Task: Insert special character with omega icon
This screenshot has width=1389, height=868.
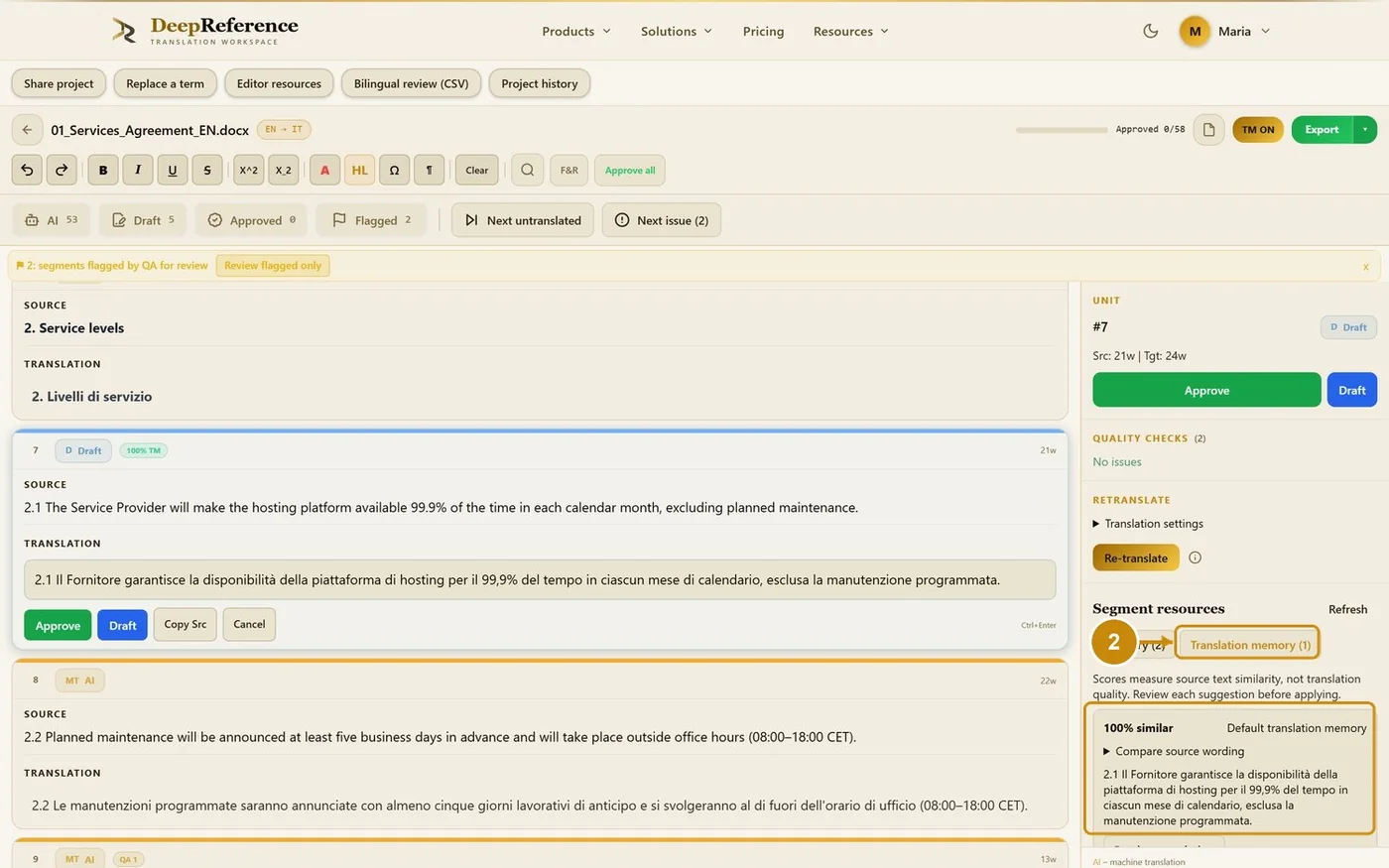Action: tap(394, 170)
